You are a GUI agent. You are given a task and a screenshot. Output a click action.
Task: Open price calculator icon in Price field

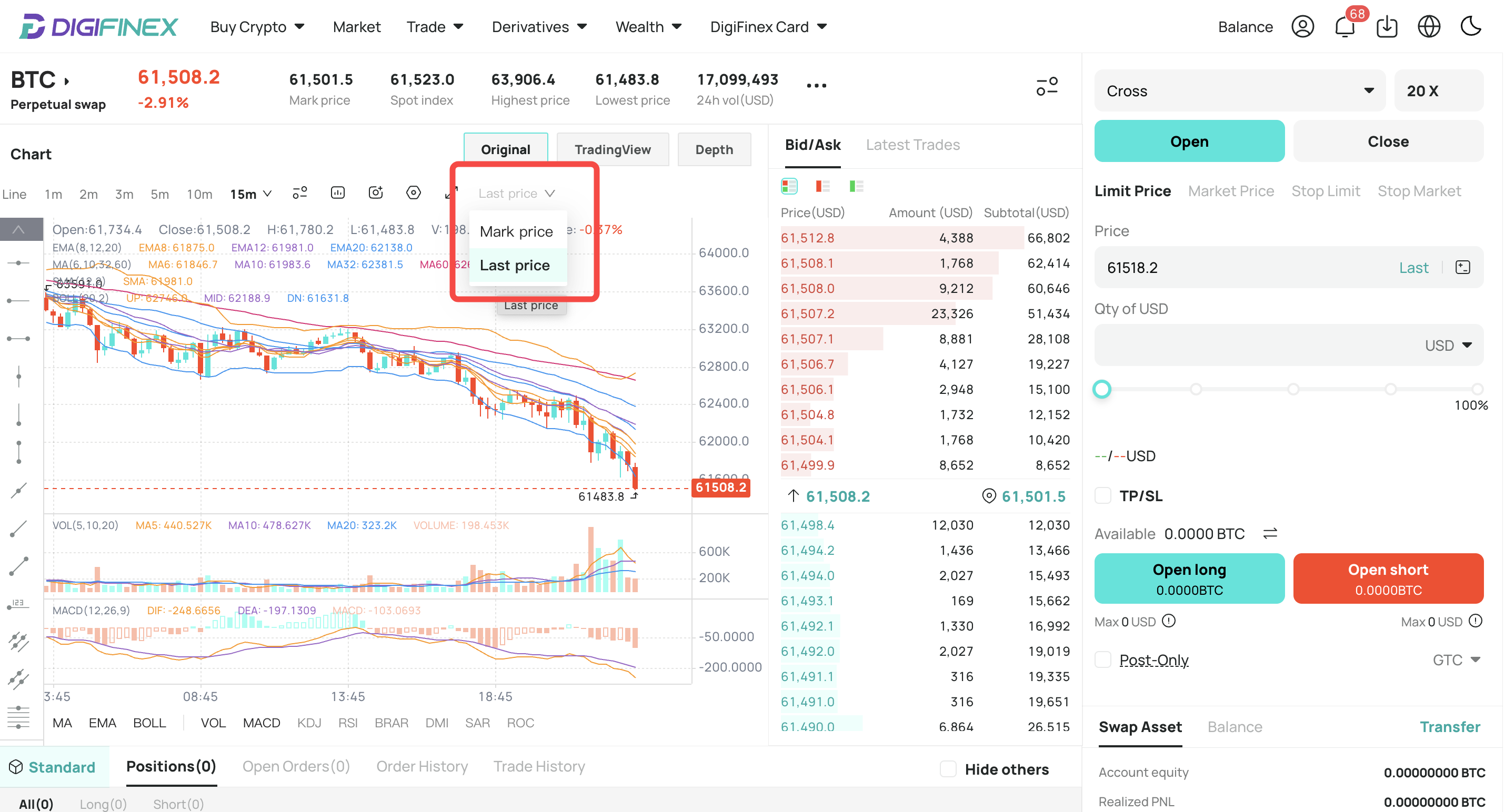point(1462,267)
